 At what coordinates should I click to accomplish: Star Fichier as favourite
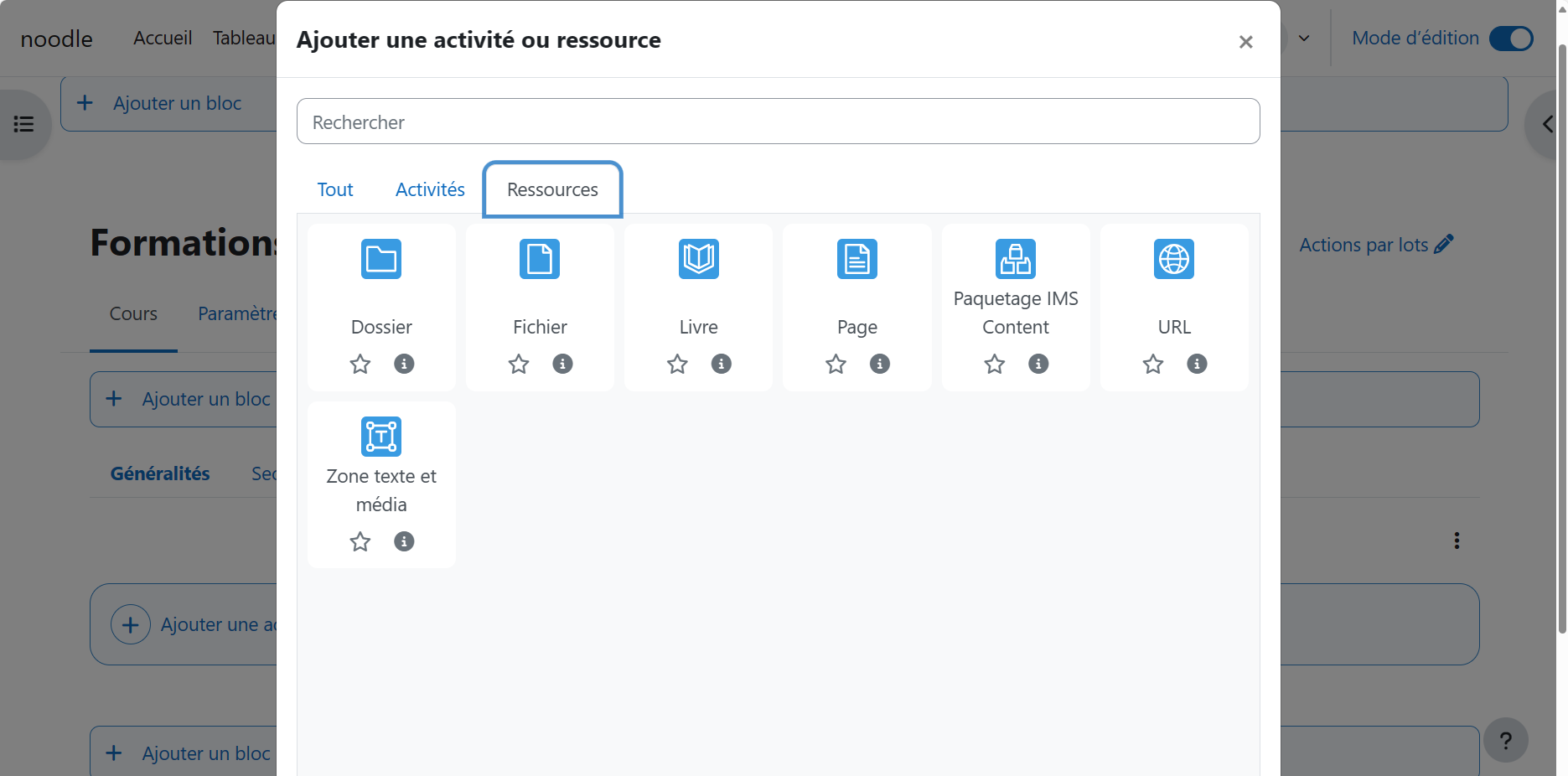coord(519,364)
